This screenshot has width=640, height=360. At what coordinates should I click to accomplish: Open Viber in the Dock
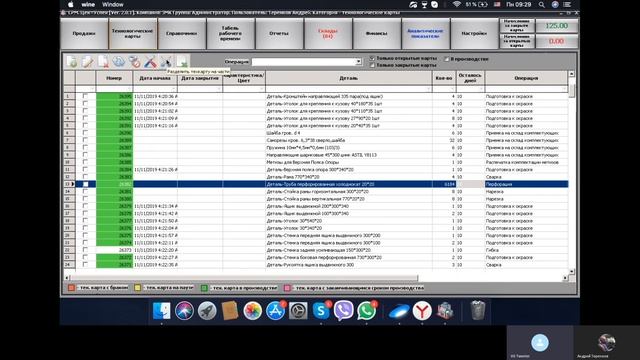coord(344,311)
